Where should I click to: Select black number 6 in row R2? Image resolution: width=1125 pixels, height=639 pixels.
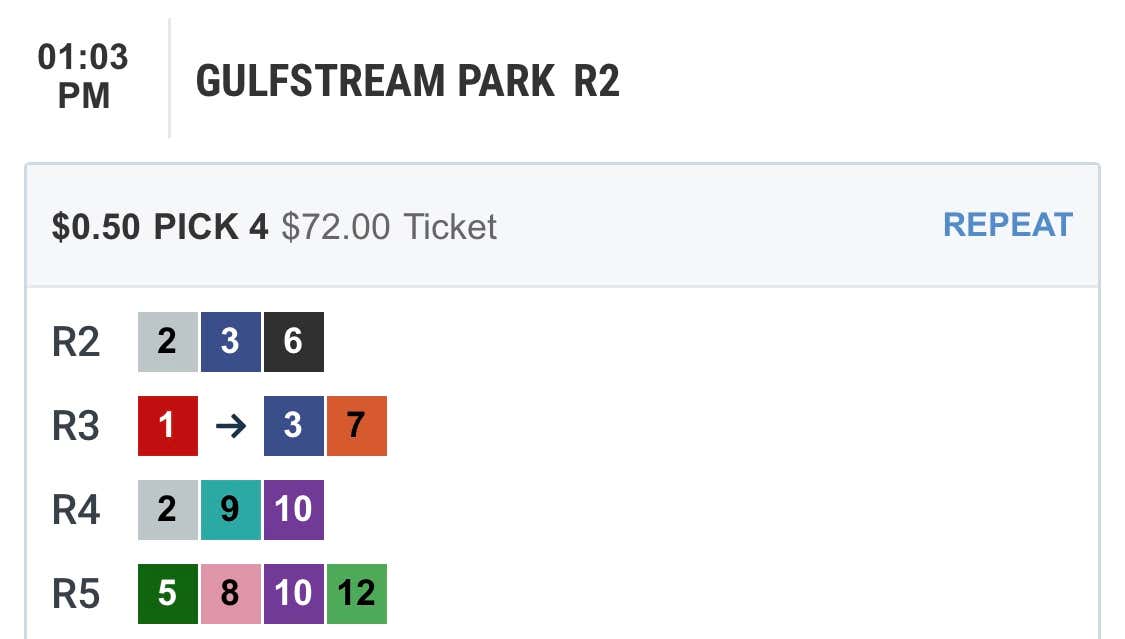(294, 341)
